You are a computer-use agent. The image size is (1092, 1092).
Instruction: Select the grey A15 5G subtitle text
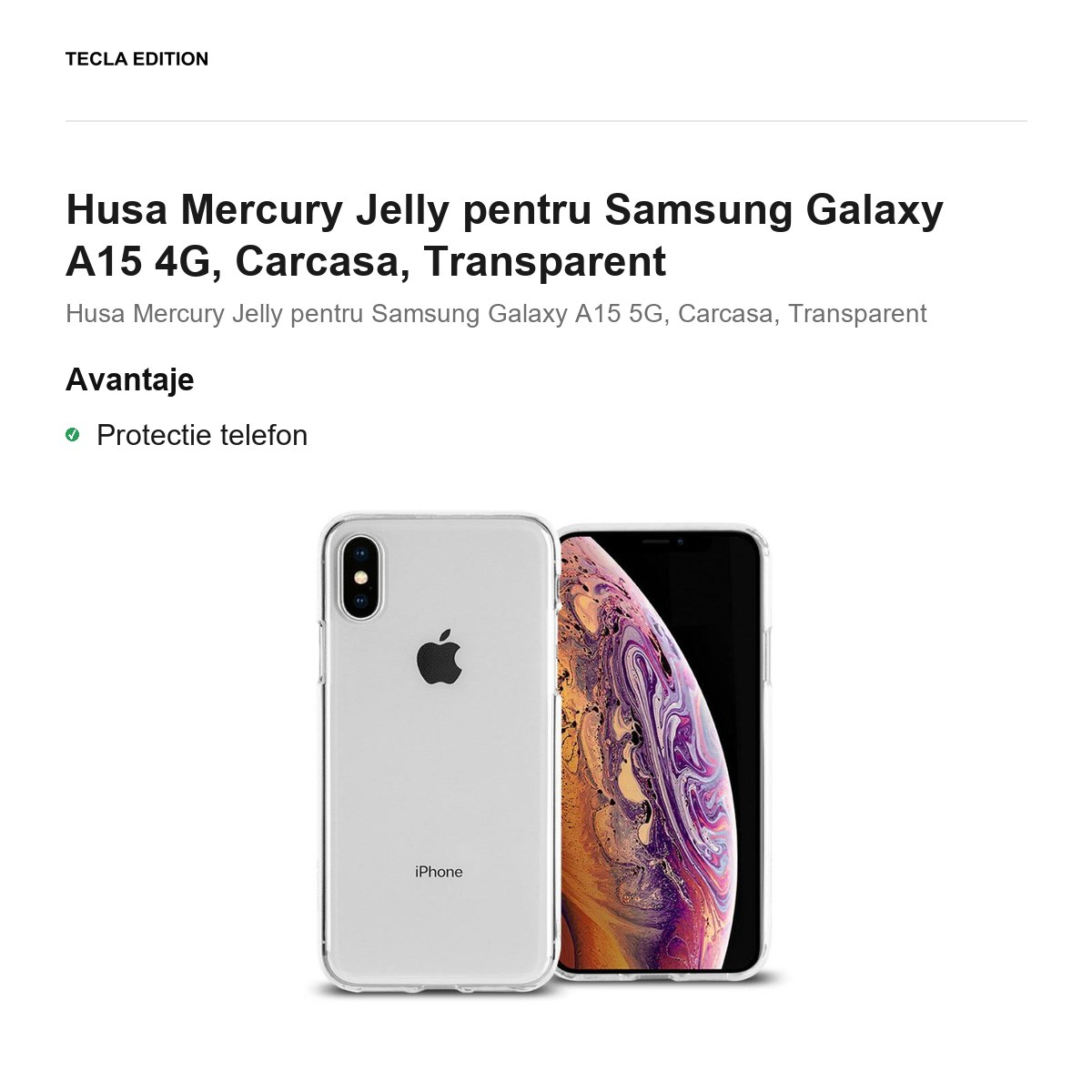(x=496, y=313)
